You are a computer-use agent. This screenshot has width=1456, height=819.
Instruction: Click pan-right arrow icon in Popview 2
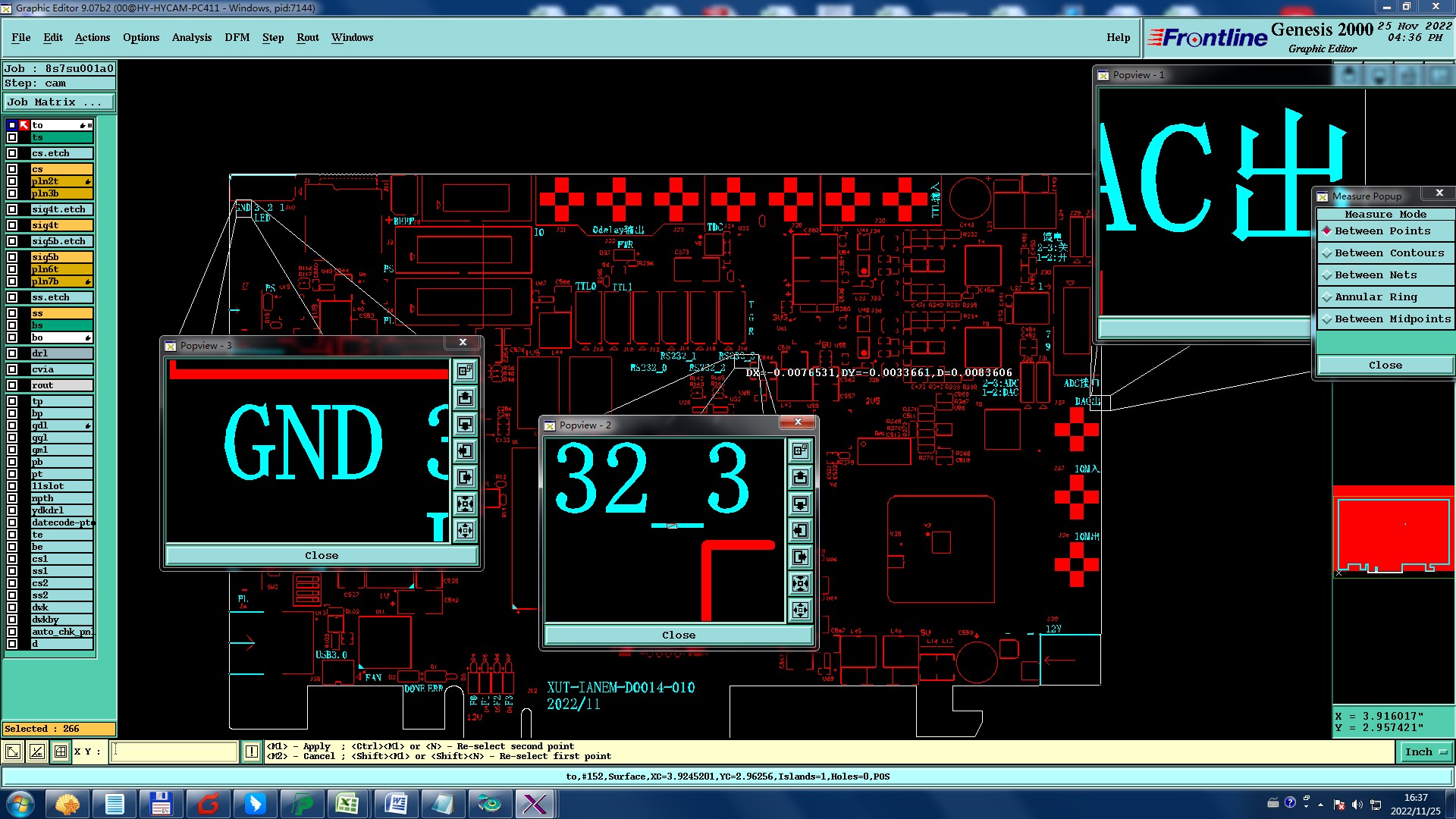point(800,557)
